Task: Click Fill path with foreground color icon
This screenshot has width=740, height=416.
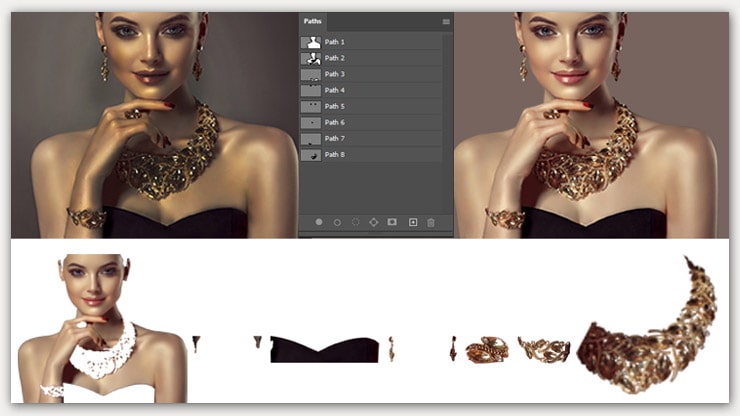Action: 319,222
